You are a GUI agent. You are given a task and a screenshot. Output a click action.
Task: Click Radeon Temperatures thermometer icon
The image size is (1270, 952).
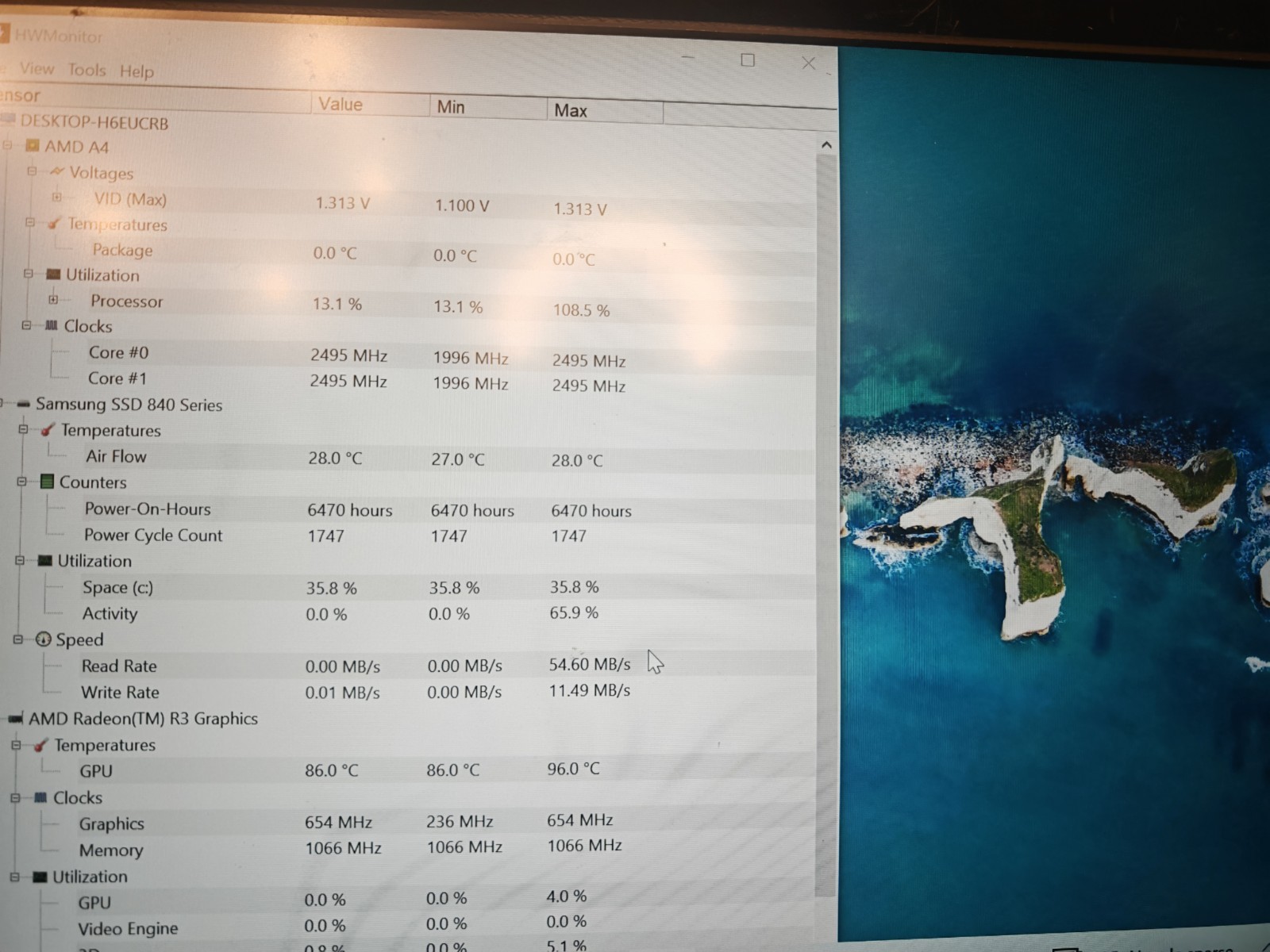coord(40,745)
